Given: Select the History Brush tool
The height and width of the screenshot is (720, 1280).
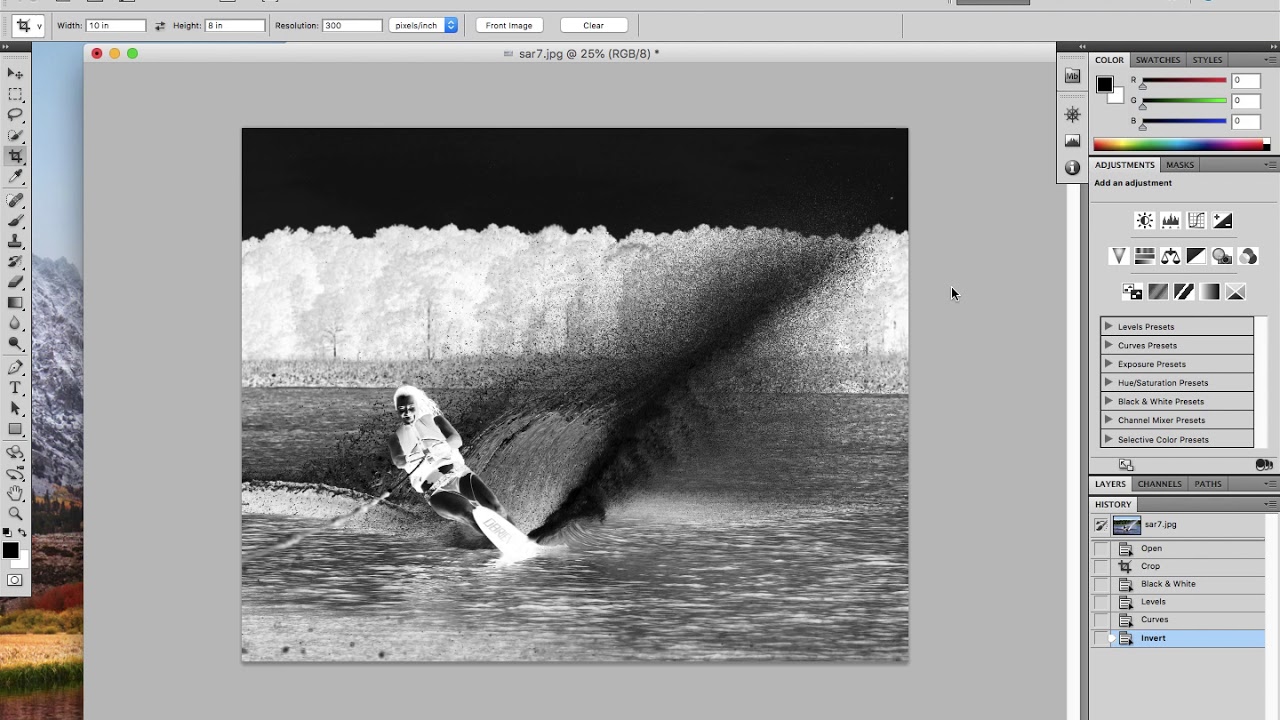Looking at the screenshot, I should point(15,262).
